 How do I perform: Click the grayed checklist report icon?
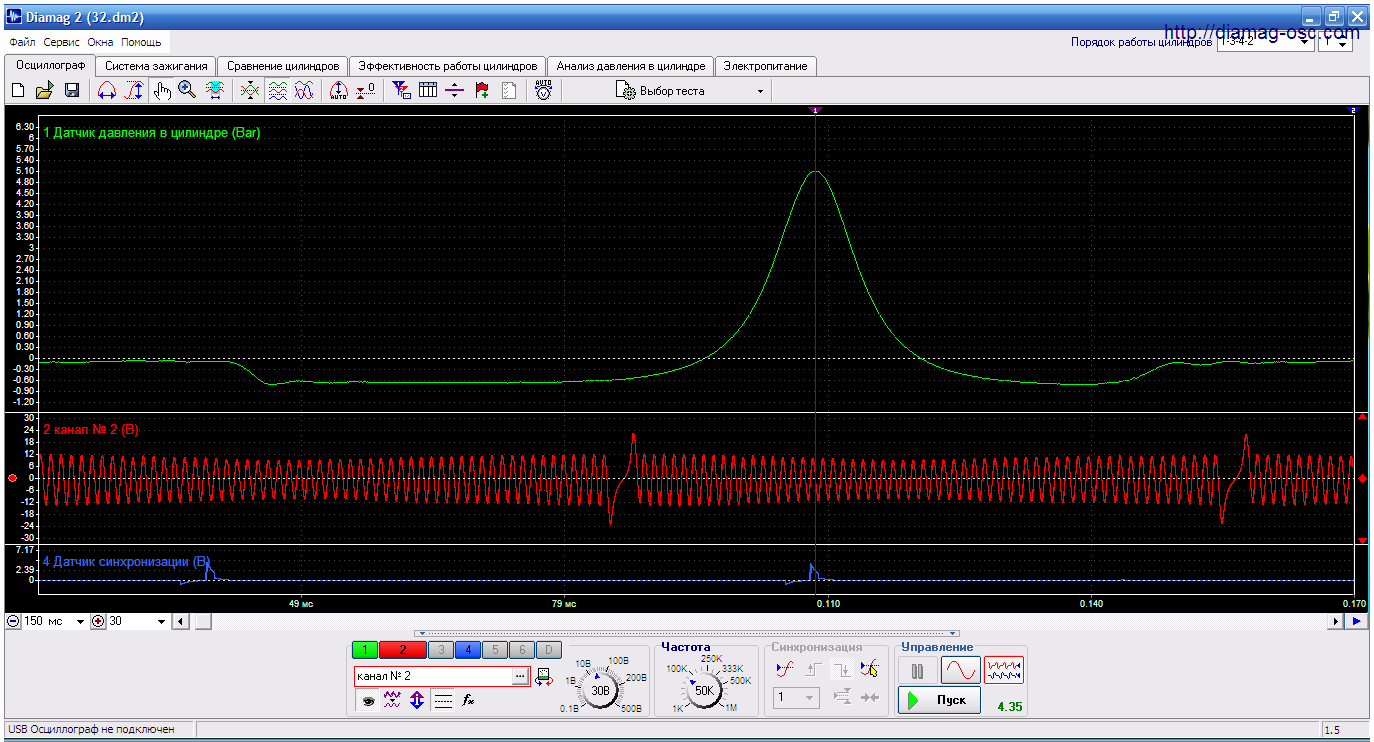coord(509,91)
